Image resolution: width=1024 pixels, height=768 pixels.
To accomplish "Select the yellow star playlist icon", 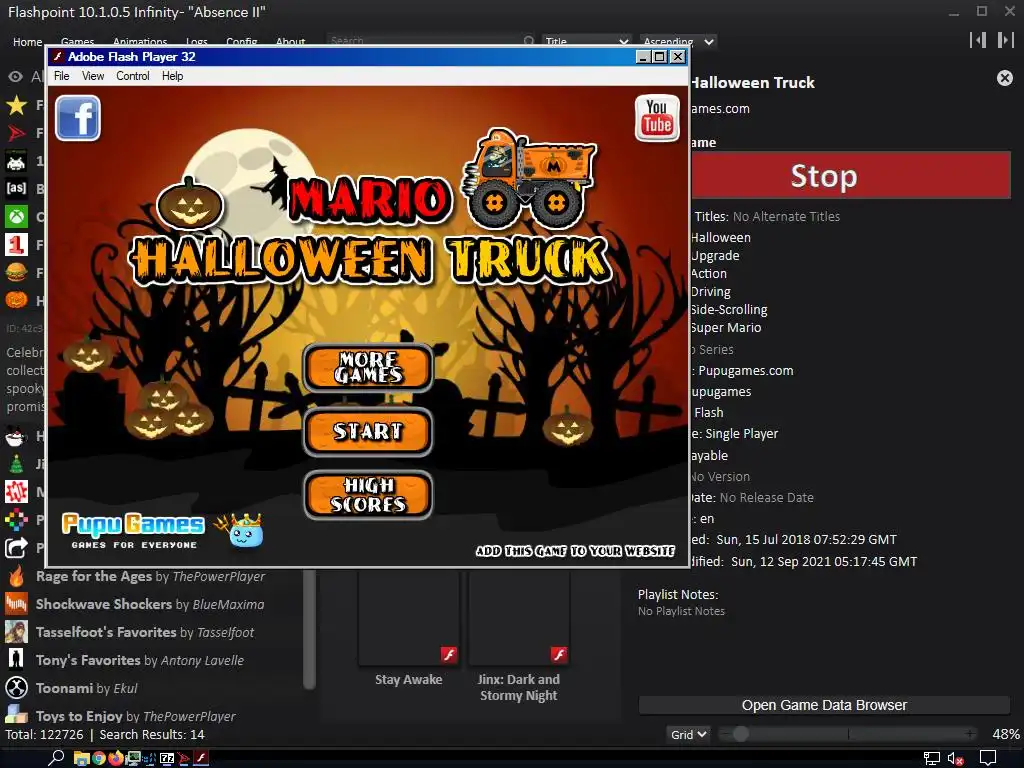I will pyautogui.click(x=16, y=105).
